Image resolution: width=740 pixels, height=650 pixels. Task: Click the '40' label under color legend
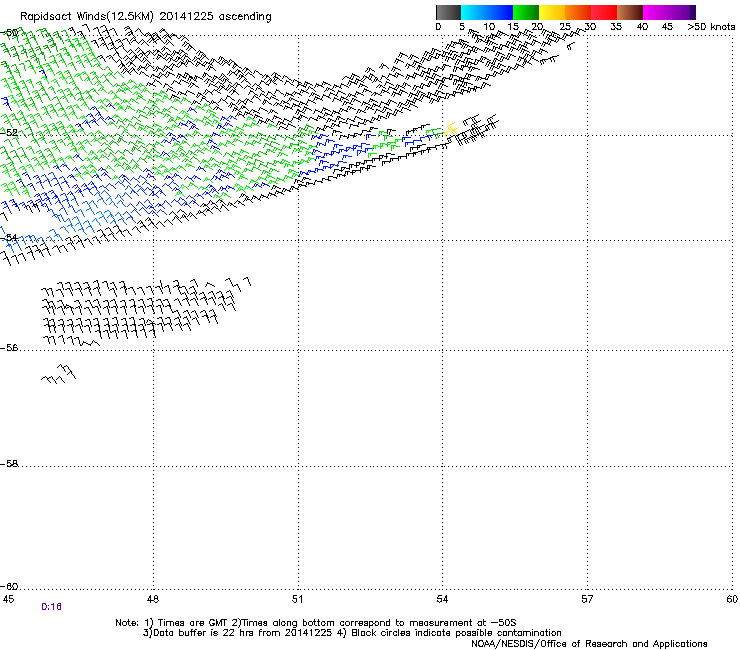point(642,26)
